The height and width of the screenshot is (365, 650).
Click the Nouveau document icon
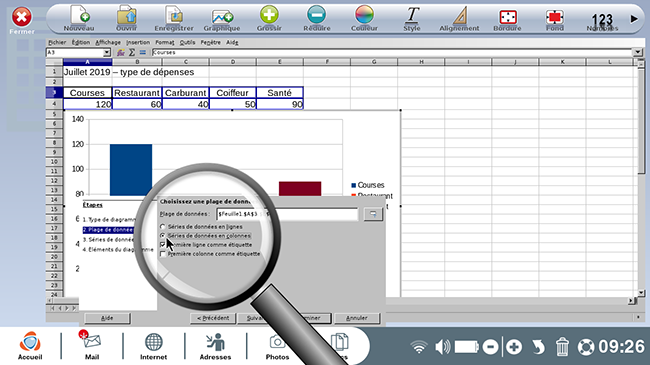click(79, 19)
